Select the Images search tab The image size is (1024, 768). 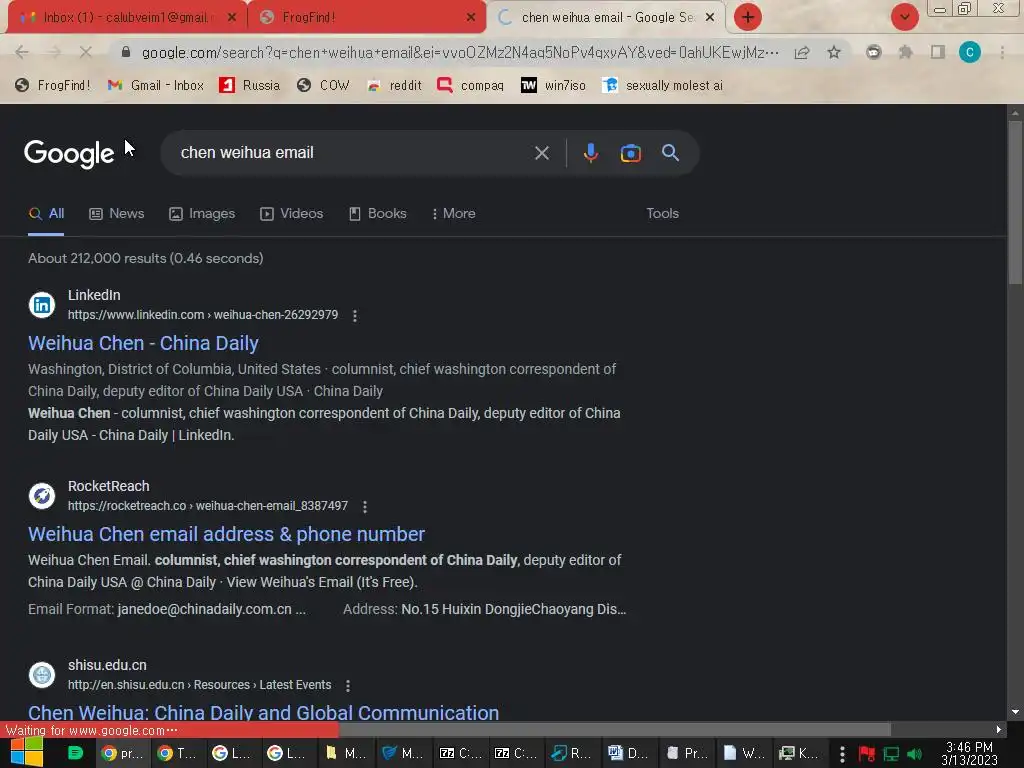point(202,214)
